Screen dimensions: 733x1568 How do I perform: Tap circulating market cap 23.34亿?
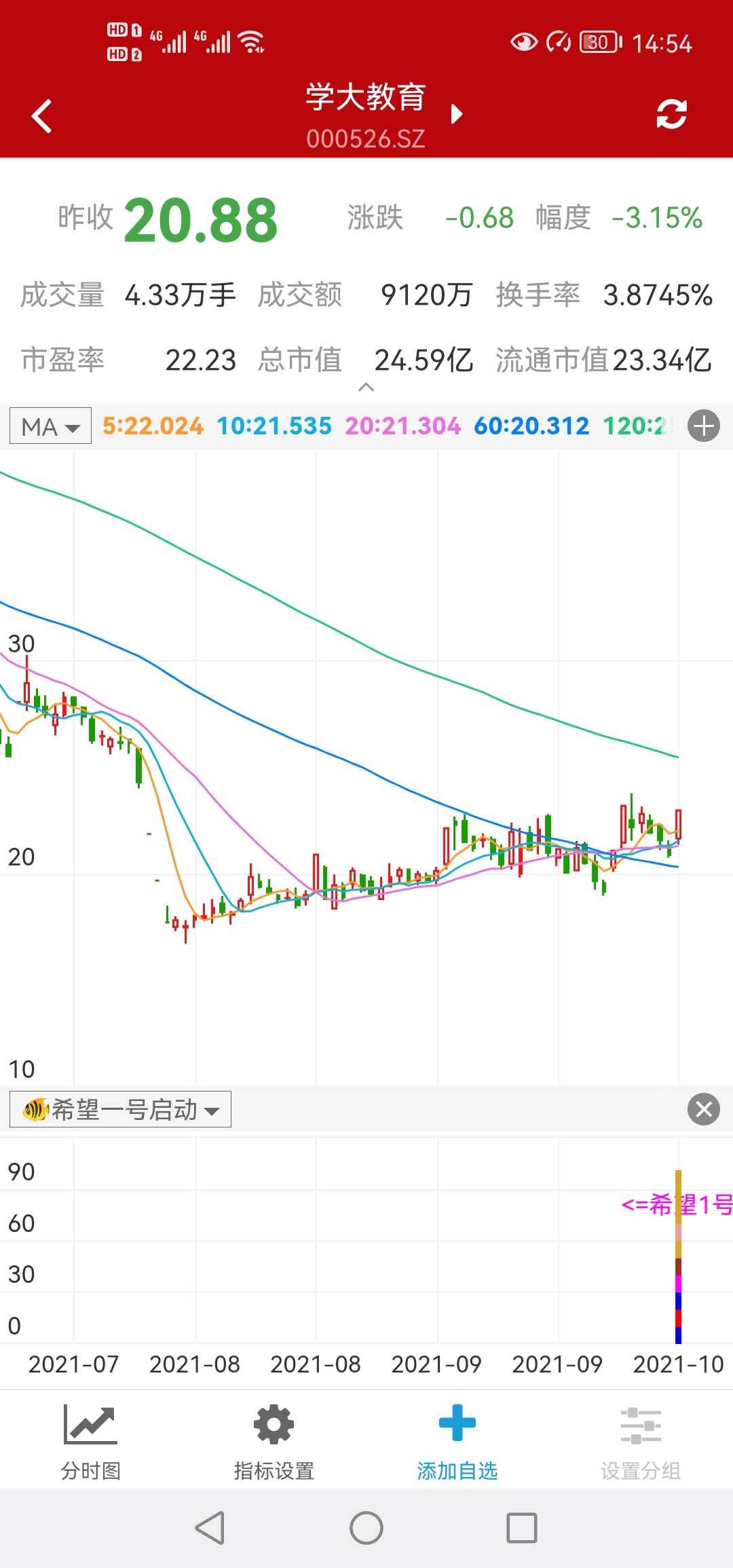tap(662, 360)
